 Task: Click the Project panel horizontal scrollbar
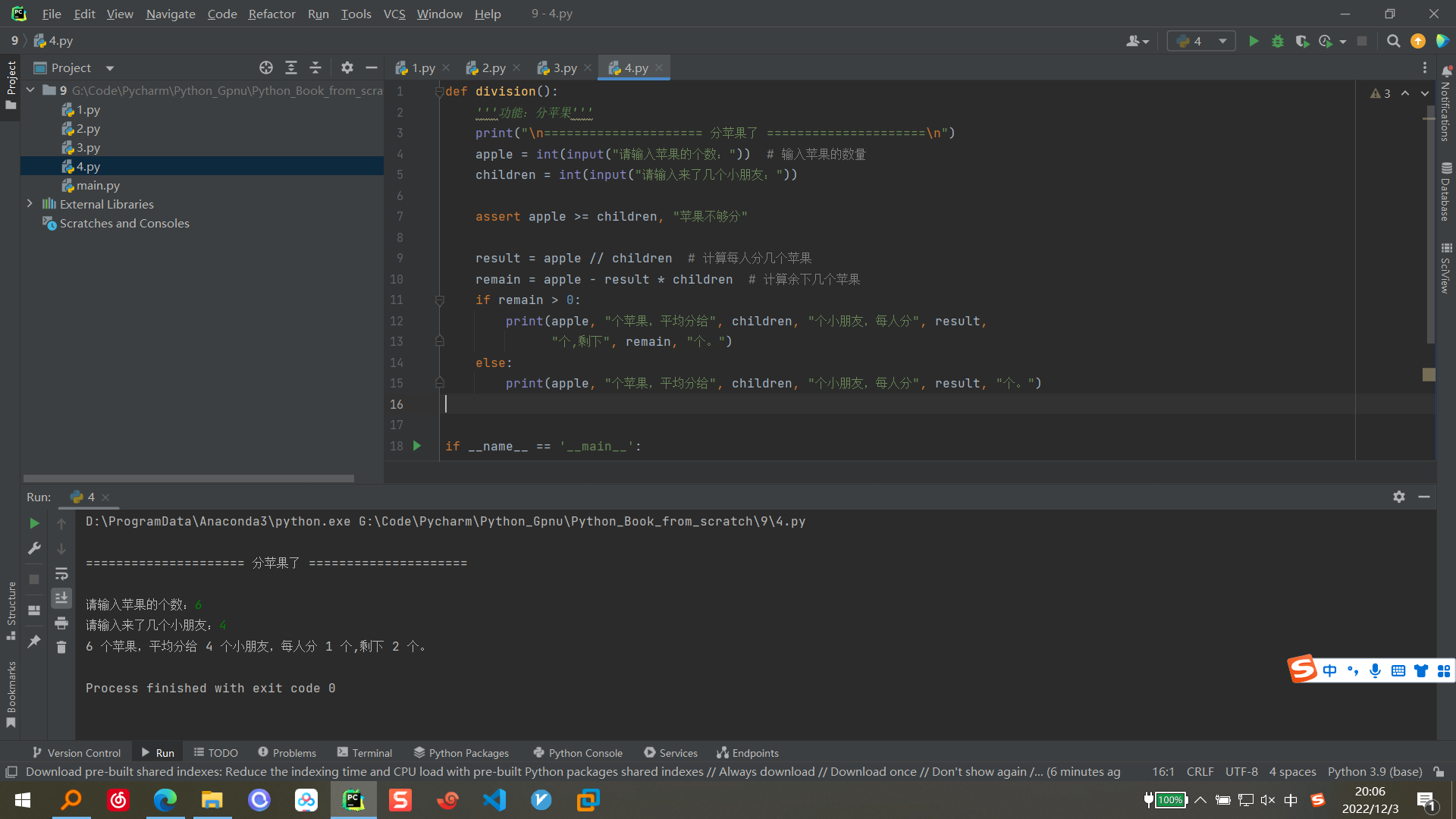pos(188,479)
